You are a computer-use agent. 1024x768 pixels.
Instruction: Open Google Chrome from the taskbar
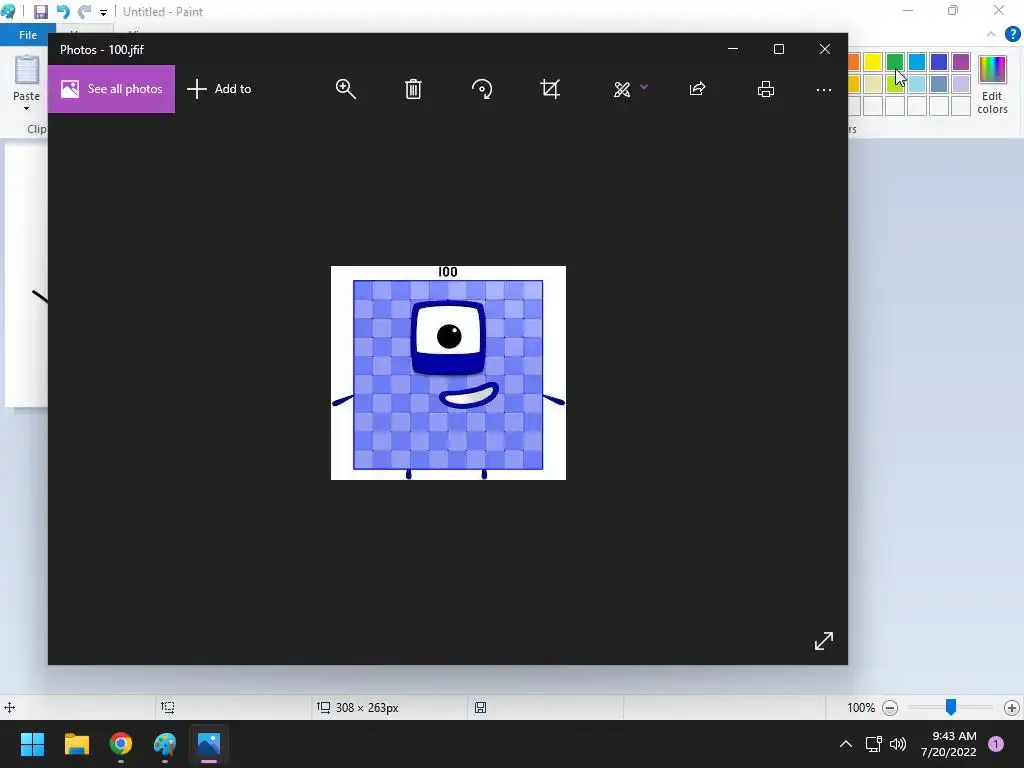[x=121, y=744]
